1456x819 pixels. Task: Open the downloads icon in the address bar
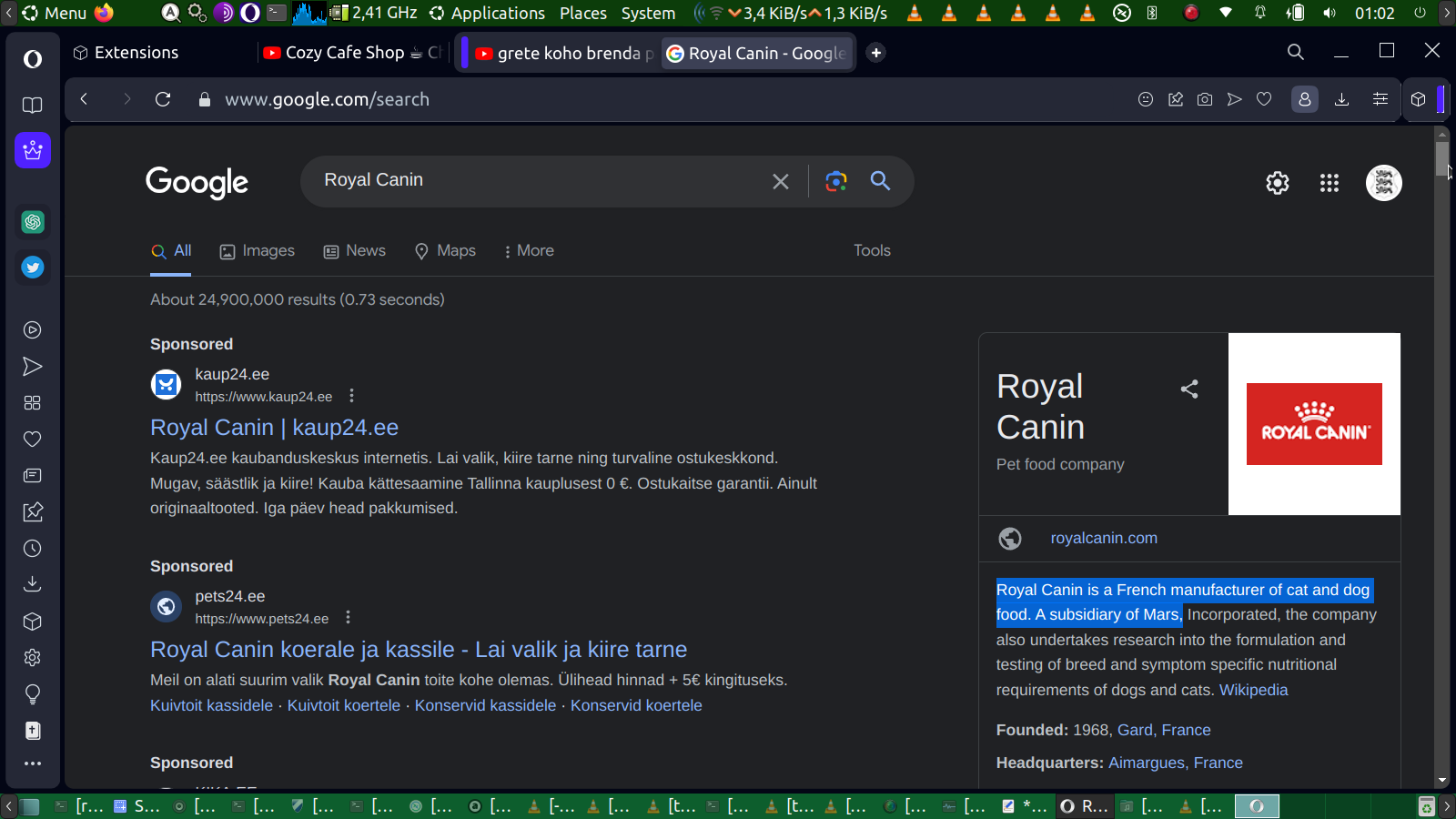pyautogui.click(x=1340, y=99)
